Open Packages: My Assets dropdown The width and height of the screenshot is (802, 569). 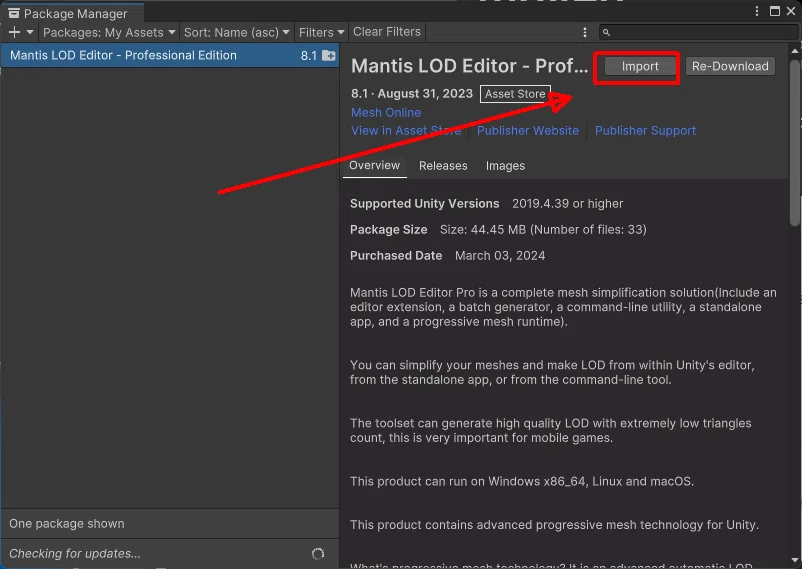[109, 32]
